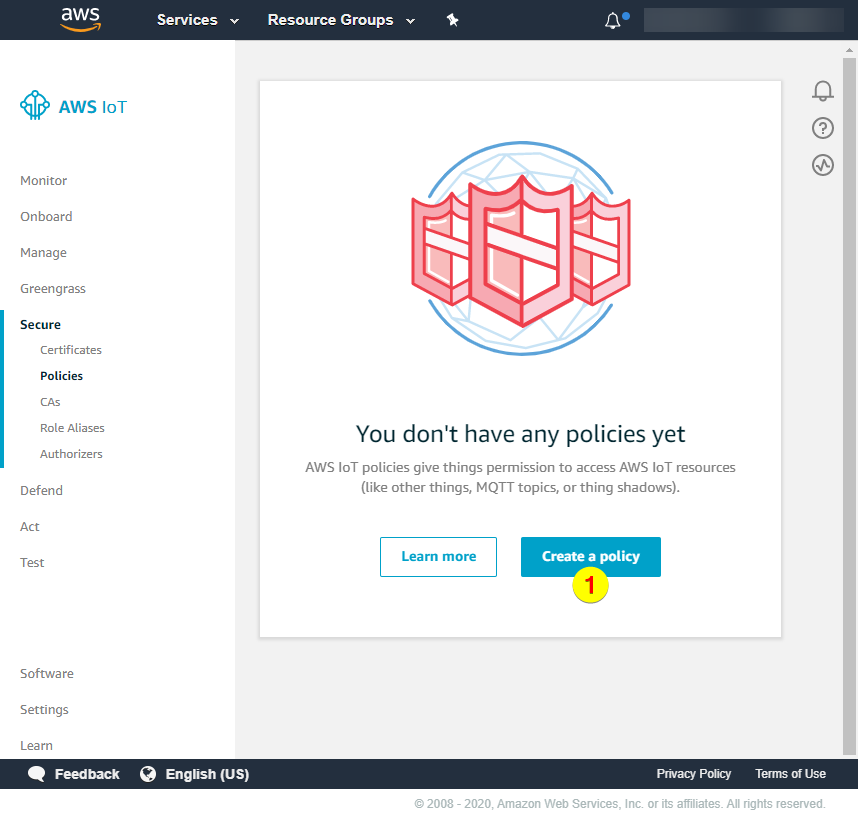The image size is (858, 819).
Task: Click the health status icon in right sidebar
Action: (x=822, y=165)
